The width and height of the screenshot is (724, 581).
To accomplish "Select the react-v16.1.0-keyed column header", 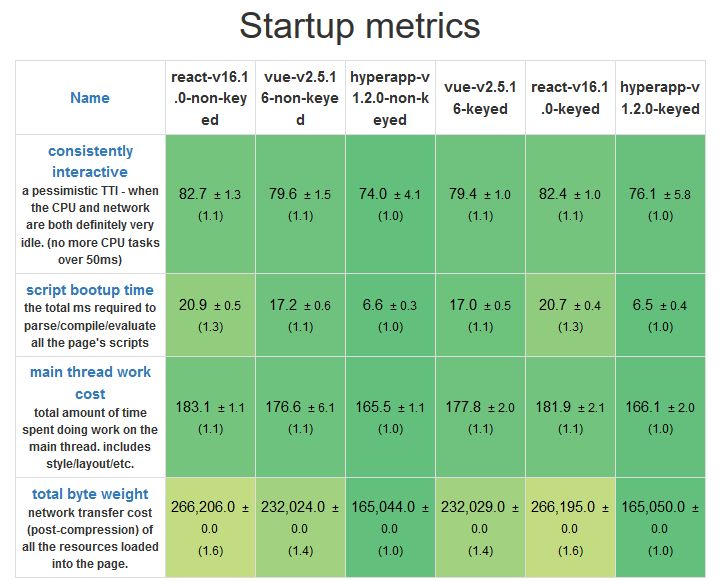I will coord(570,98).
